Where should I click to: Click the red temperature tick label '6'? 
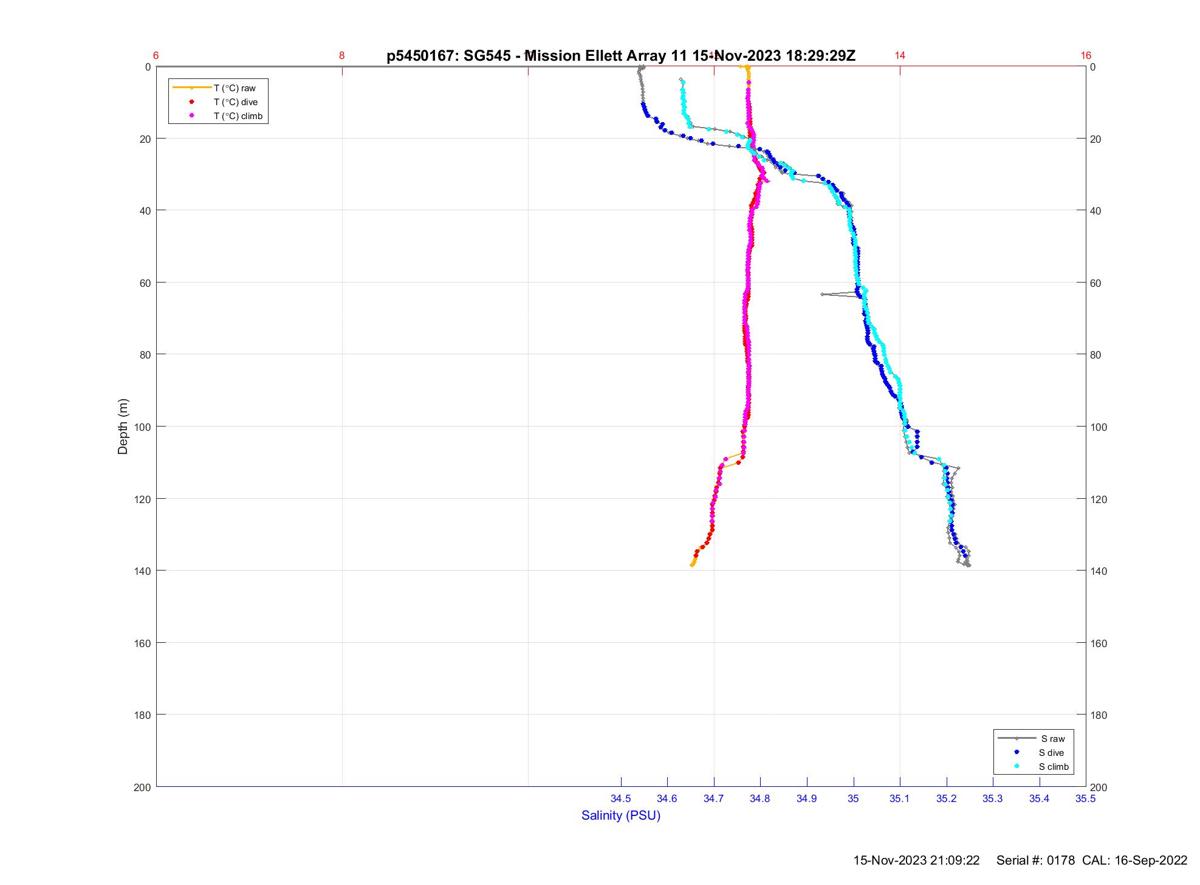(156, 56)
